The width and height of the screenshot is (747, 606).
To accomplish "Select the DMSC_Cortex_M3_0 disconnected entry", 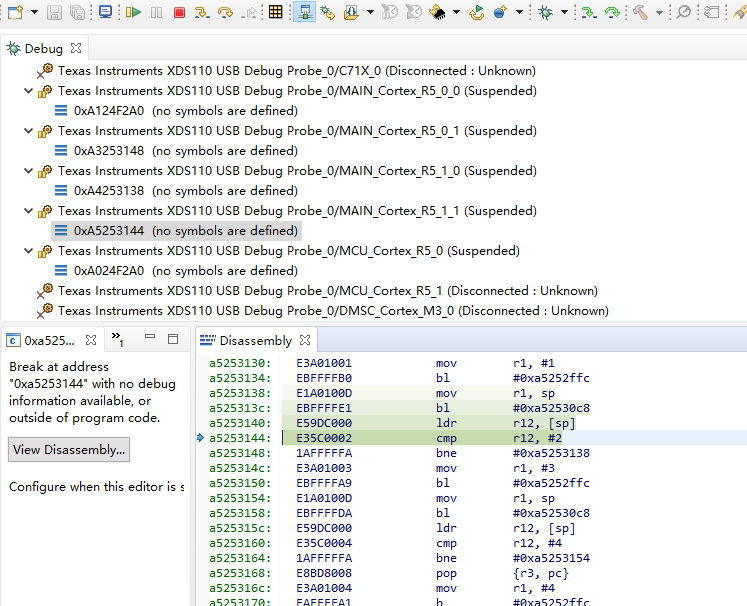I will [x=323, y=311].
